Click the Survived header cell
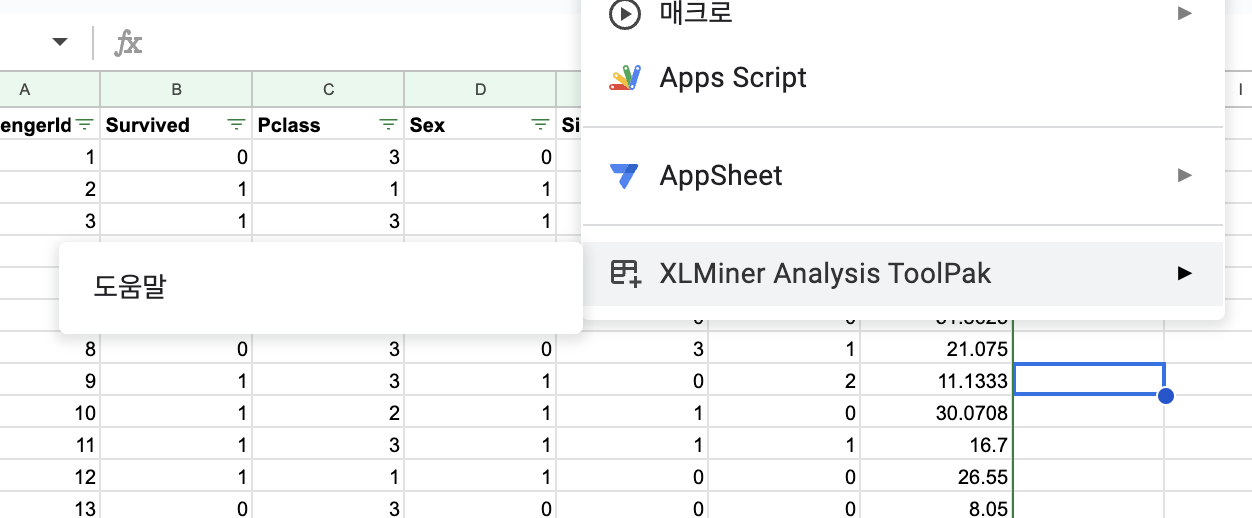This screenshot has width=1252, height=518. click(176, 125)
